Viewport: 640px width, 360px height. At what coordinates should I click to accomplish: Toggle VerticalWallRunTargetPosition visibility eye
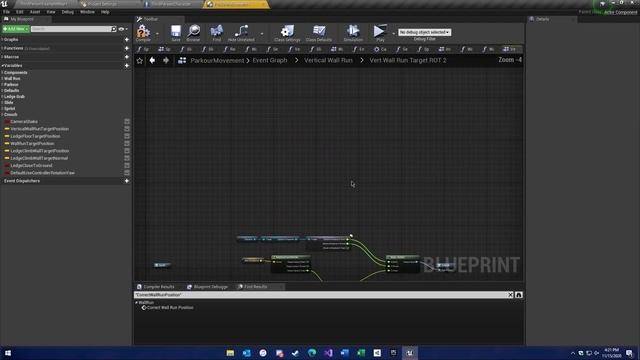click(x=127, y=129)
